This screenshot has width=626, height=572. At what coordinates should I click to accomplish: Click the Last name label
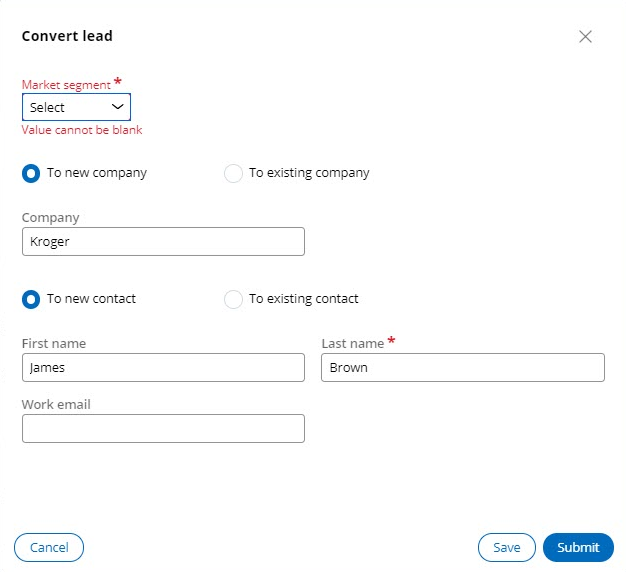pyautogui.click(x=352, y=343)
